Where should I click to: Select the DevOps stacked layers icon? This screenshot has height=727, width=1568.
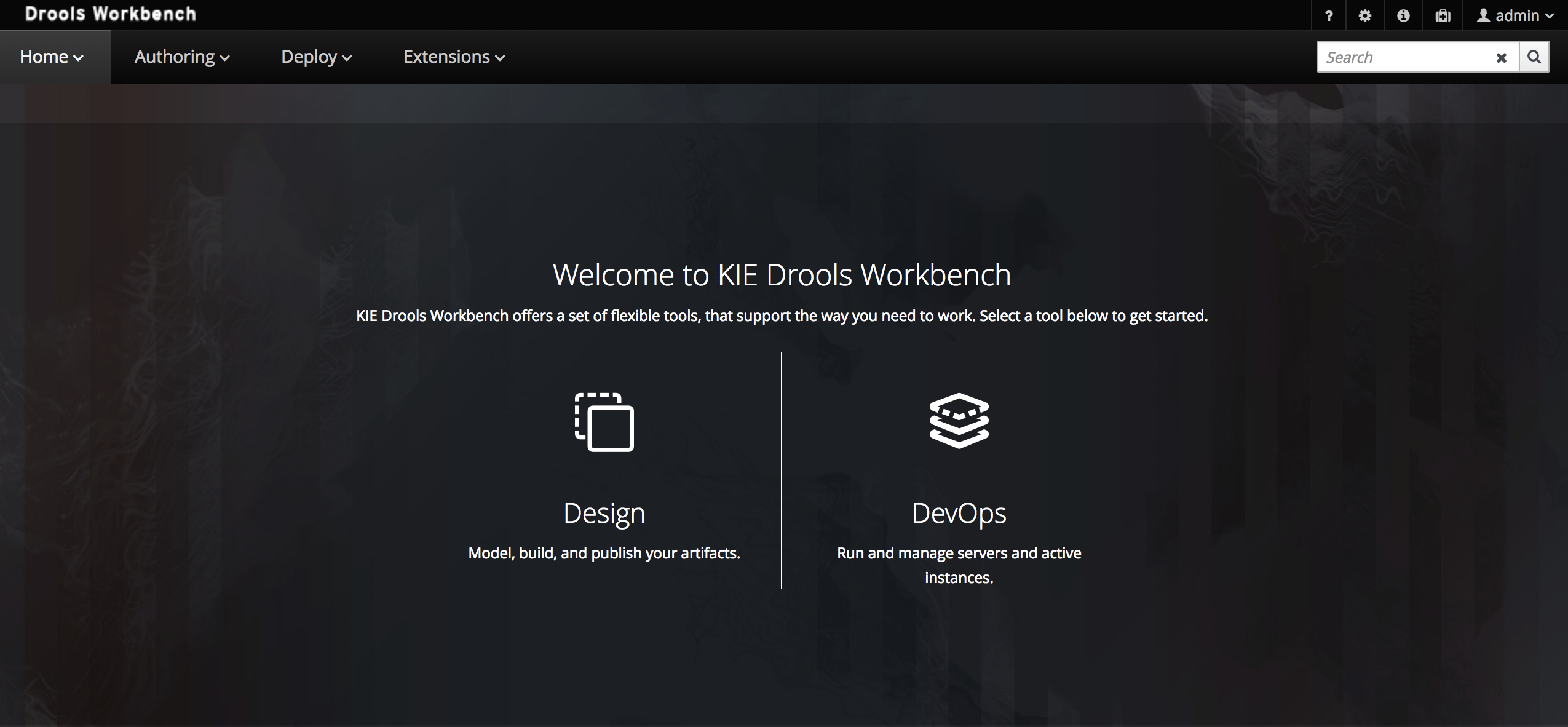point(959,422)
